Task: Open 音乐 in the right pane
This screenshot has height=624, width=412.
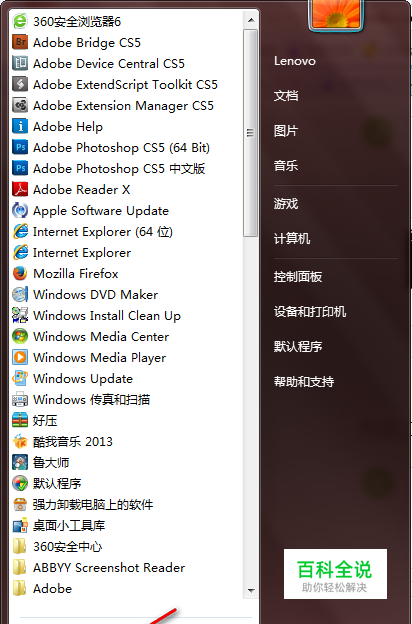Action: pos(286,166)
